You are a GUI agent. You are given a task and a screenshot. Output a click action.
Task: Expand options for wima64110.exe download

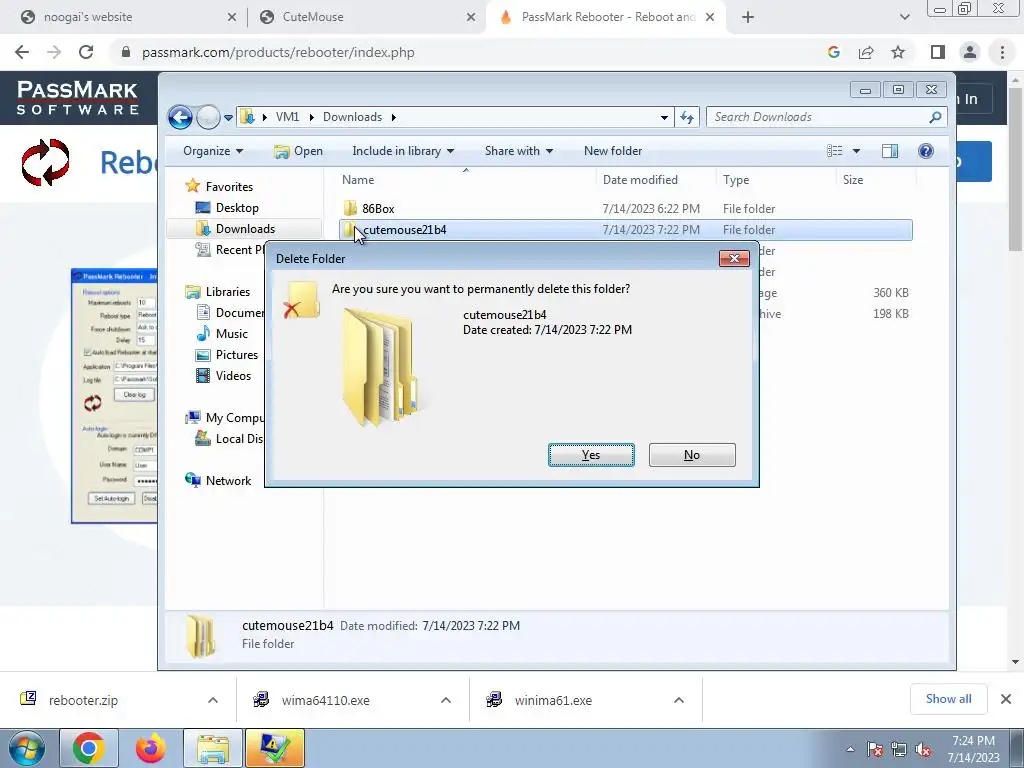point(446,700)
